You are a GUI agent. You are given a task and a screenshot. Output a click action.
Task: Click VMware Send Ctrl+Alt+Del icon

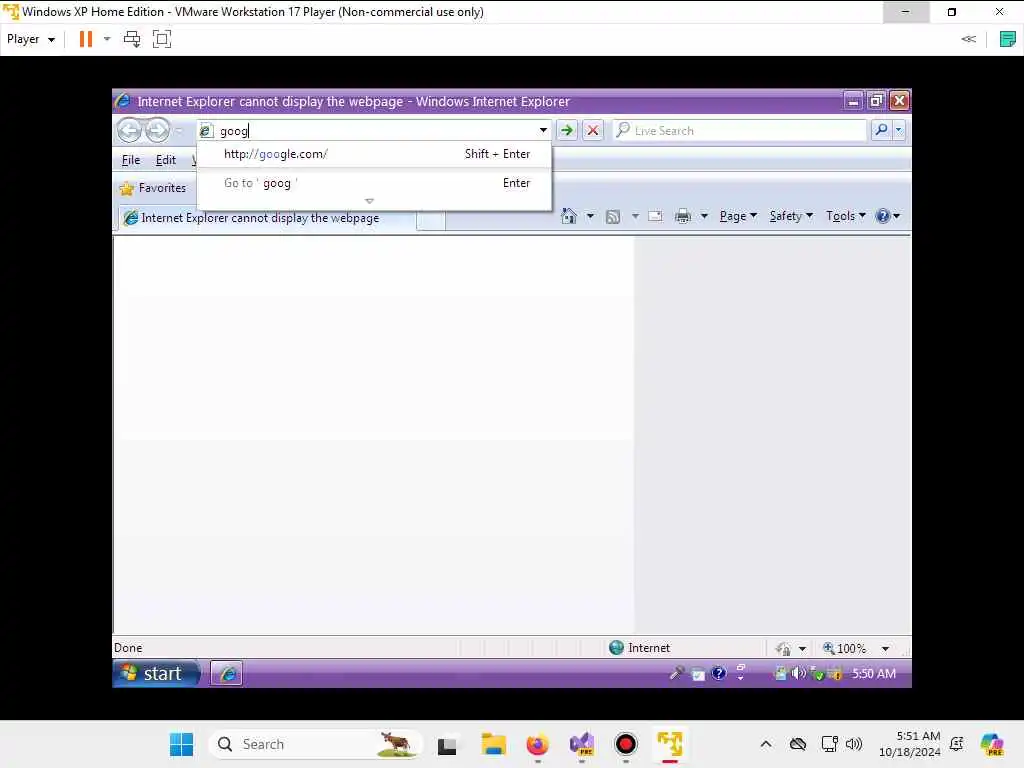coord(132,39)
